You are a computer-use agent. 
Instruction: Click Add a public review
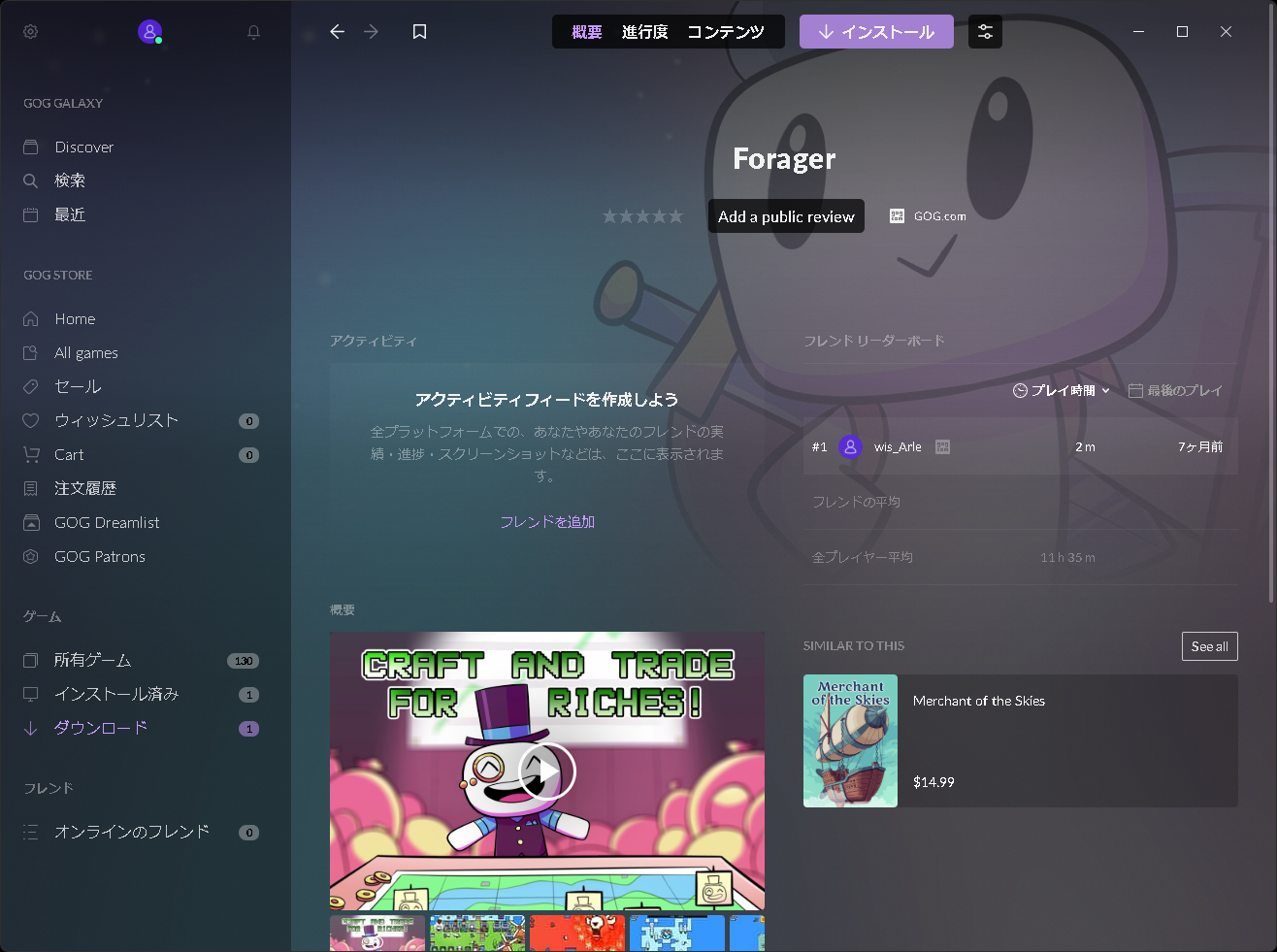click(x=786, y=216)
